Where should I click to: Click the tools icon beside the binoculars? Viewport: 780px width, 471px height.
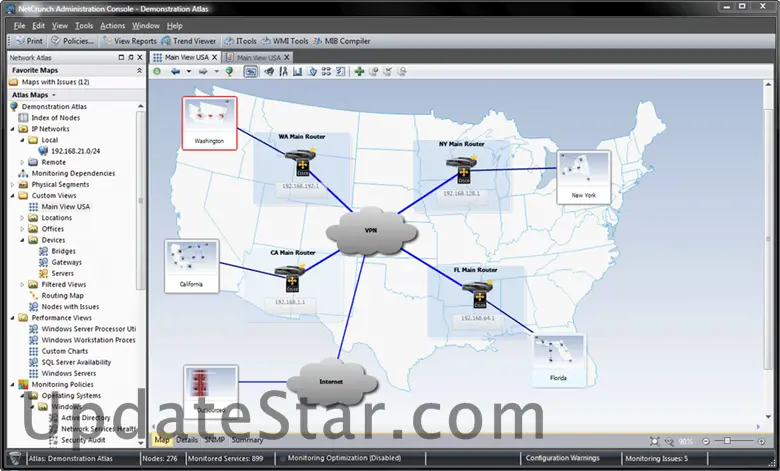(284, 72)
